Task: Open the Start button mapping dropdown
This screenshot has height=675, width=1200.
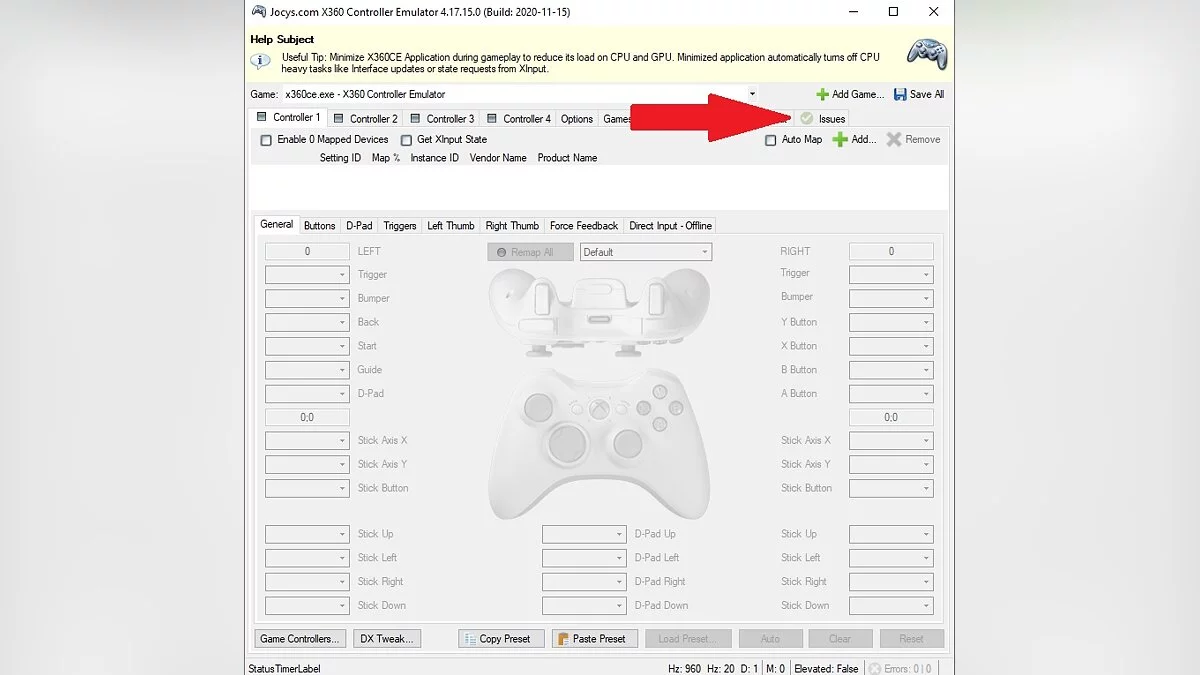Action: click(x=306, y=346)
